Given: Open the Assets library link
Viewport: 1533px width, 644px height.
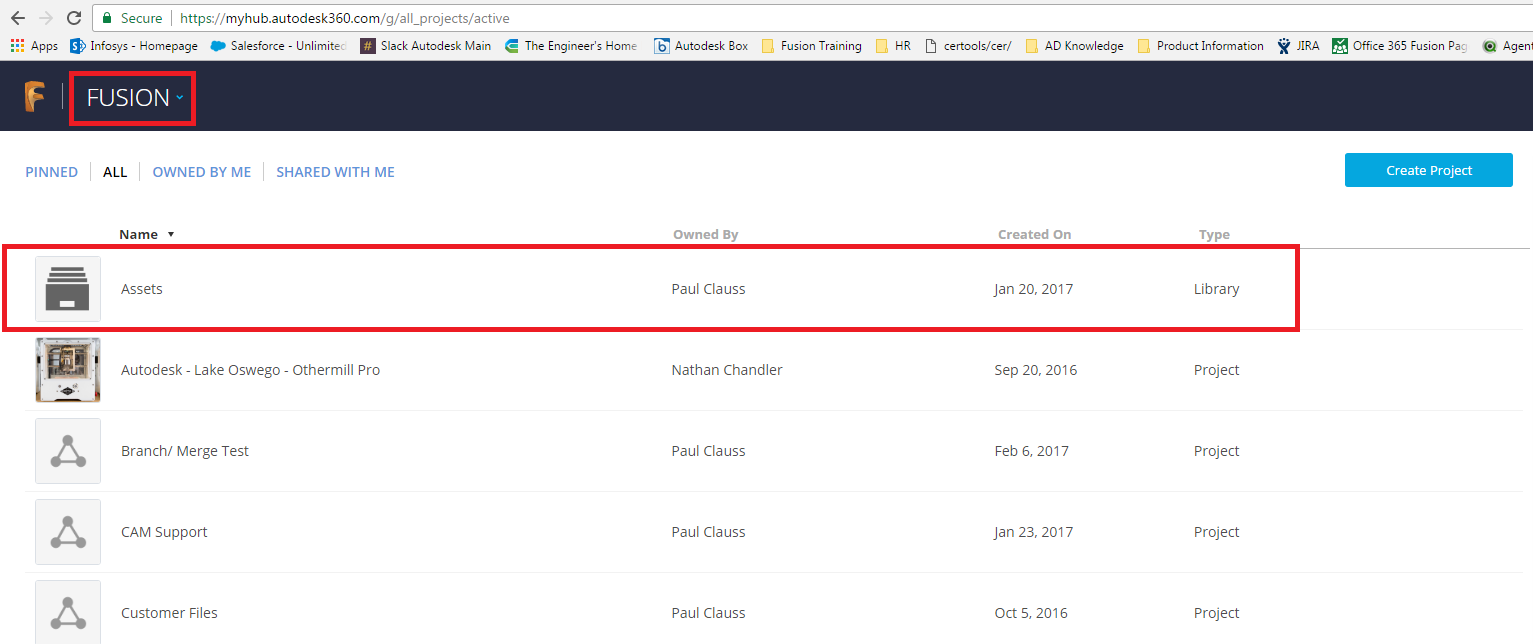Looking at the screenshot, I should point(141,289).
